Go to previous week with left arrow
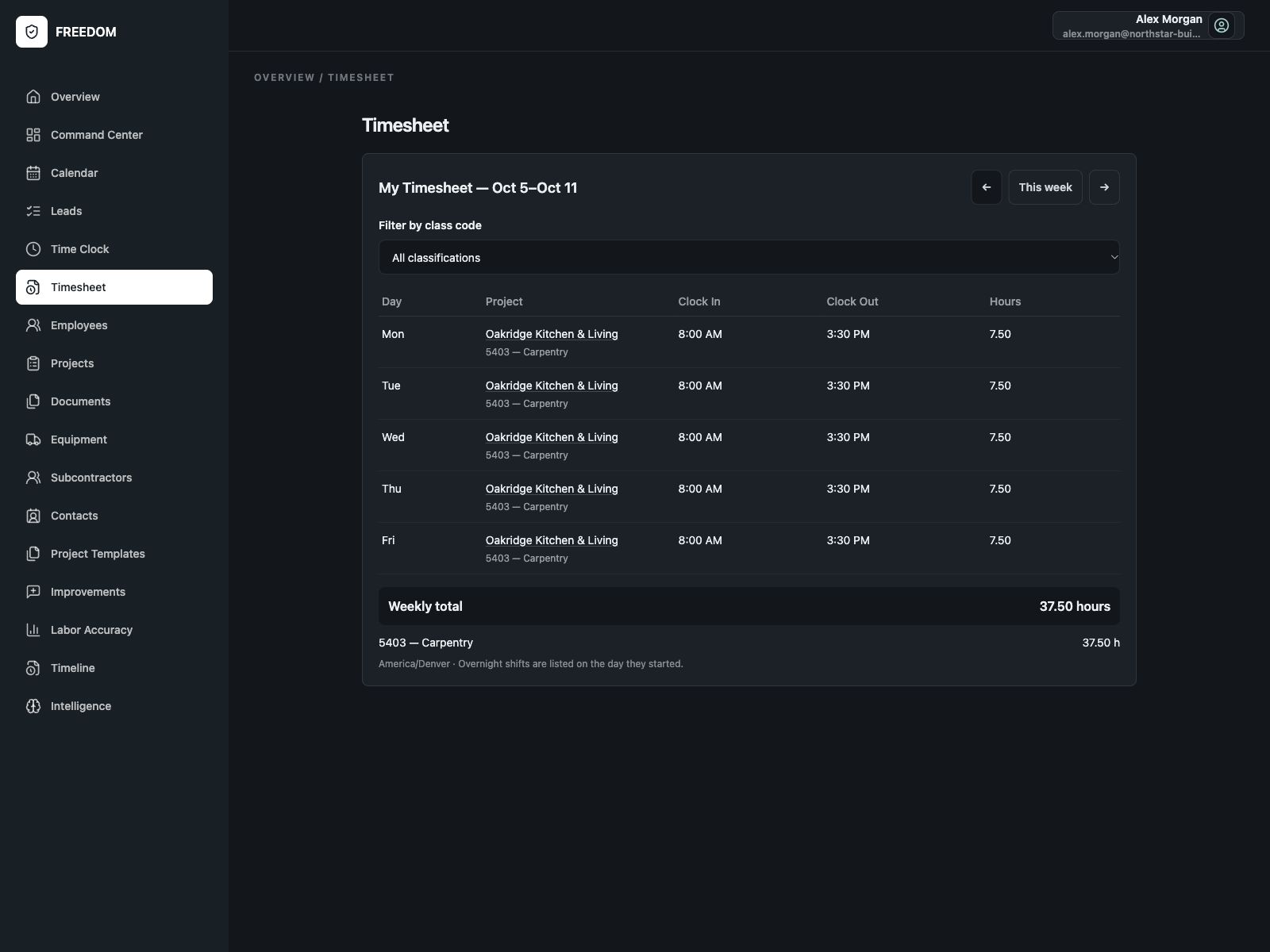This screenshot has width=1270, height=952. click(x=987, y=187)
